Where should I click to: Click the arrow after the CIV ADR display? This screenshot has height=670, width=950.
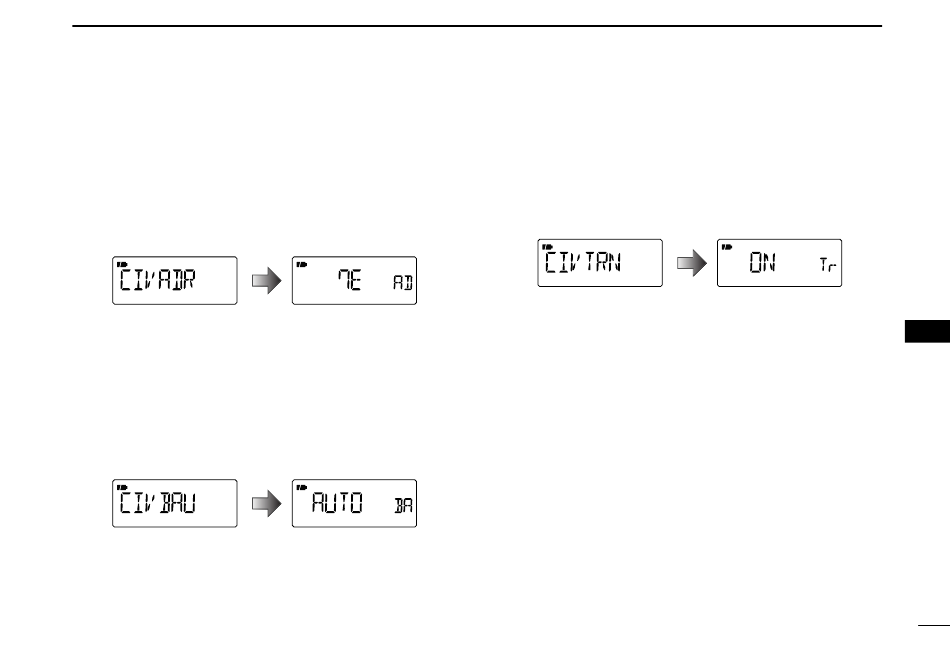pos(267,280)
